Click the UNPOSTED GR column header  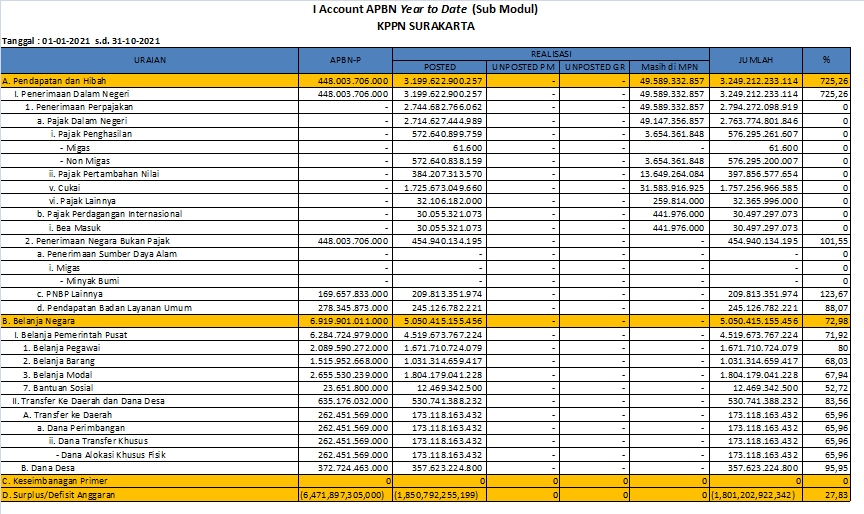[595, 67]
